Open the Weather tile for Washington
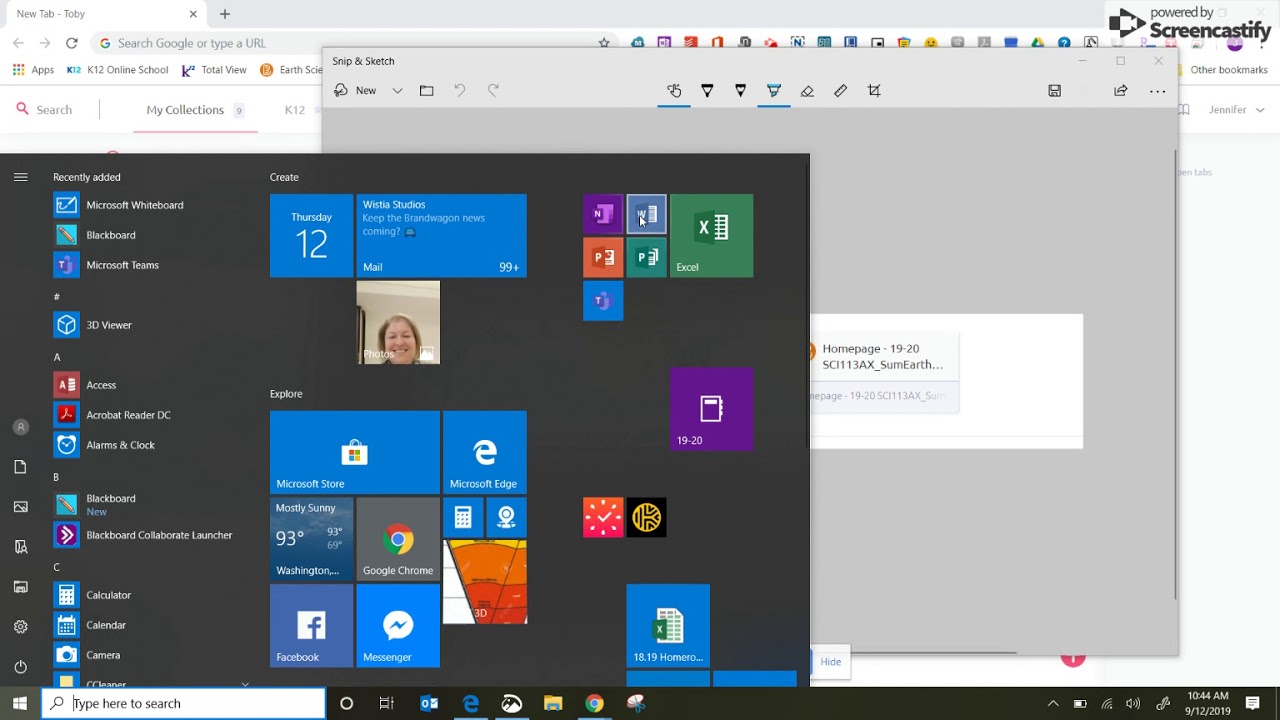The width and height of the screenshot is (1280, 720). tap(311, 539)
